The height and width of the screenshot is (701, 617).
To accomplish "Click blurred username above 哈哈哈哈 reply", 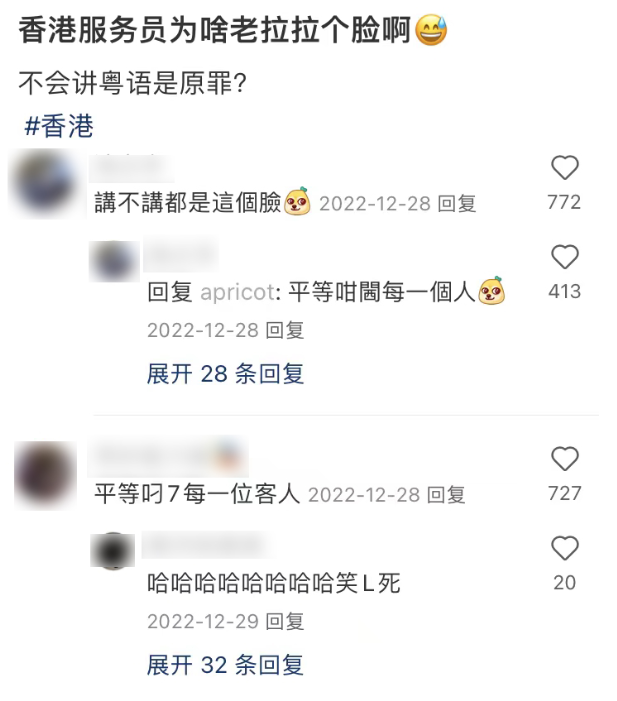I will click(x=208, y=545).
